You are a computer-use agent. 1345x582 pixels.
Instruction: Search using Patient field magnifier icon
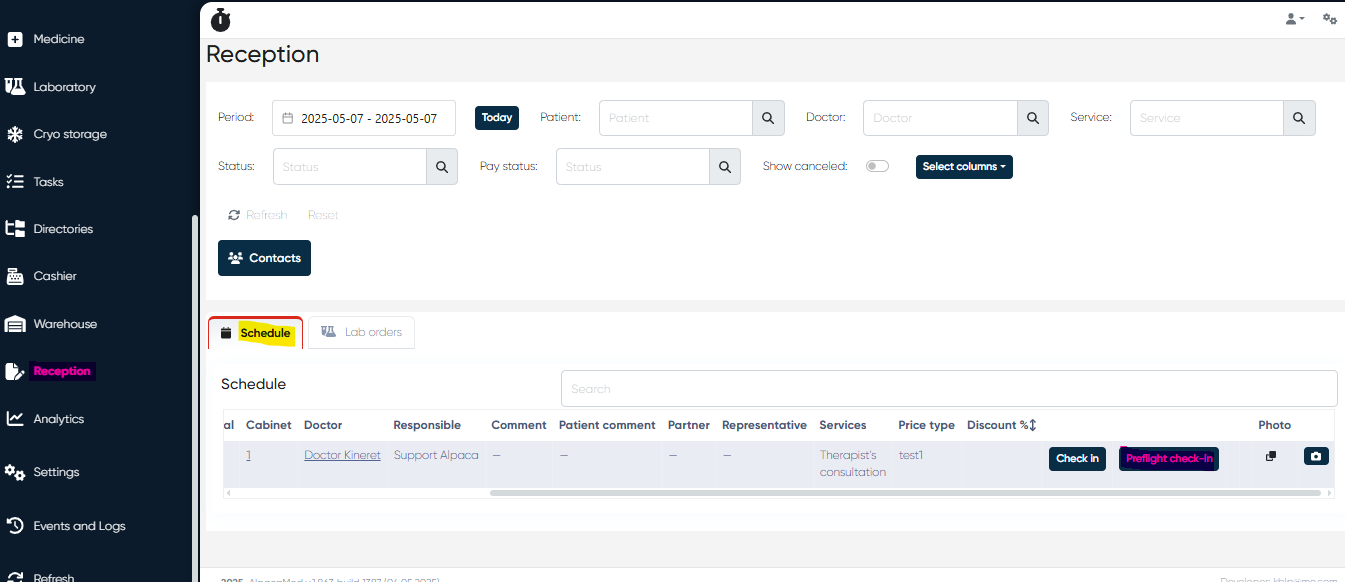[x=768, y=118]
